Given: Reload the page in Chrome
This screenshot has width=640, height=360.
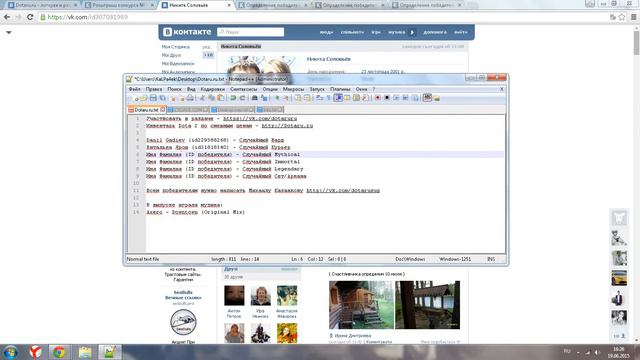Looking at the screenshot, I should 30,17.
